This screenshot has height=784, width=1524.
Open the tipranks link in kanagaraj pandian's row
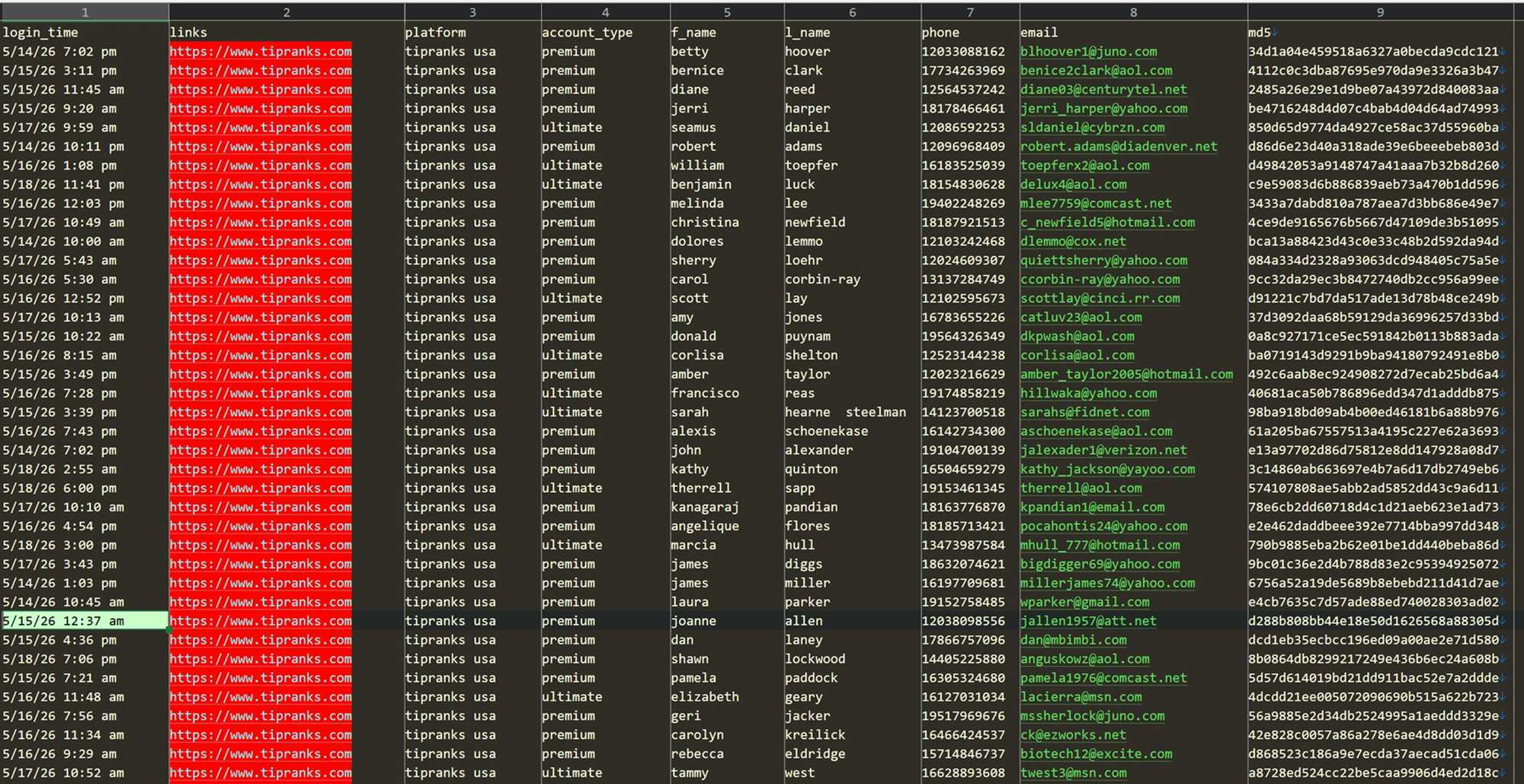[261, 507]
